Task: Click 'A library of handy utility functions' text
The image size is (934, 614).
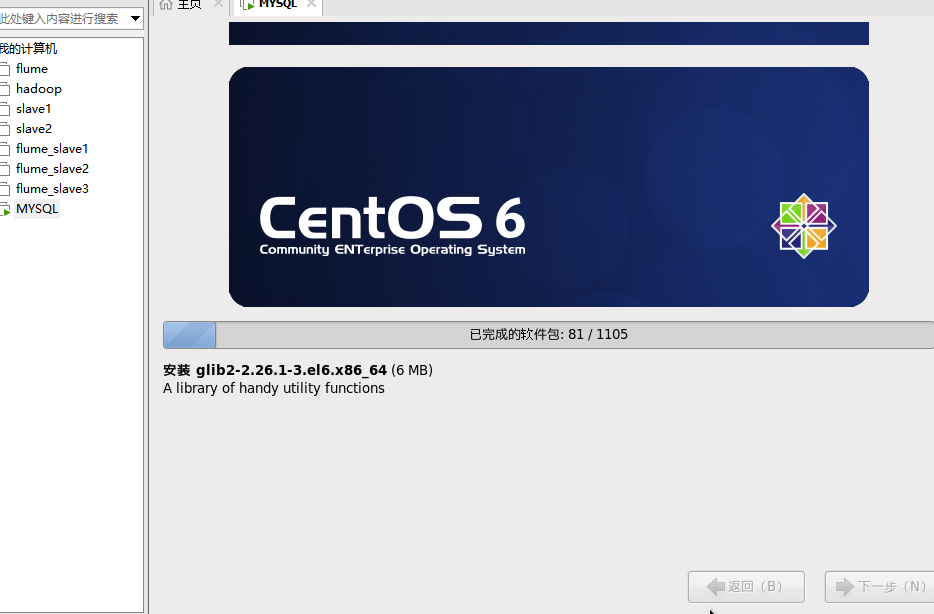Action: point(274,388)
